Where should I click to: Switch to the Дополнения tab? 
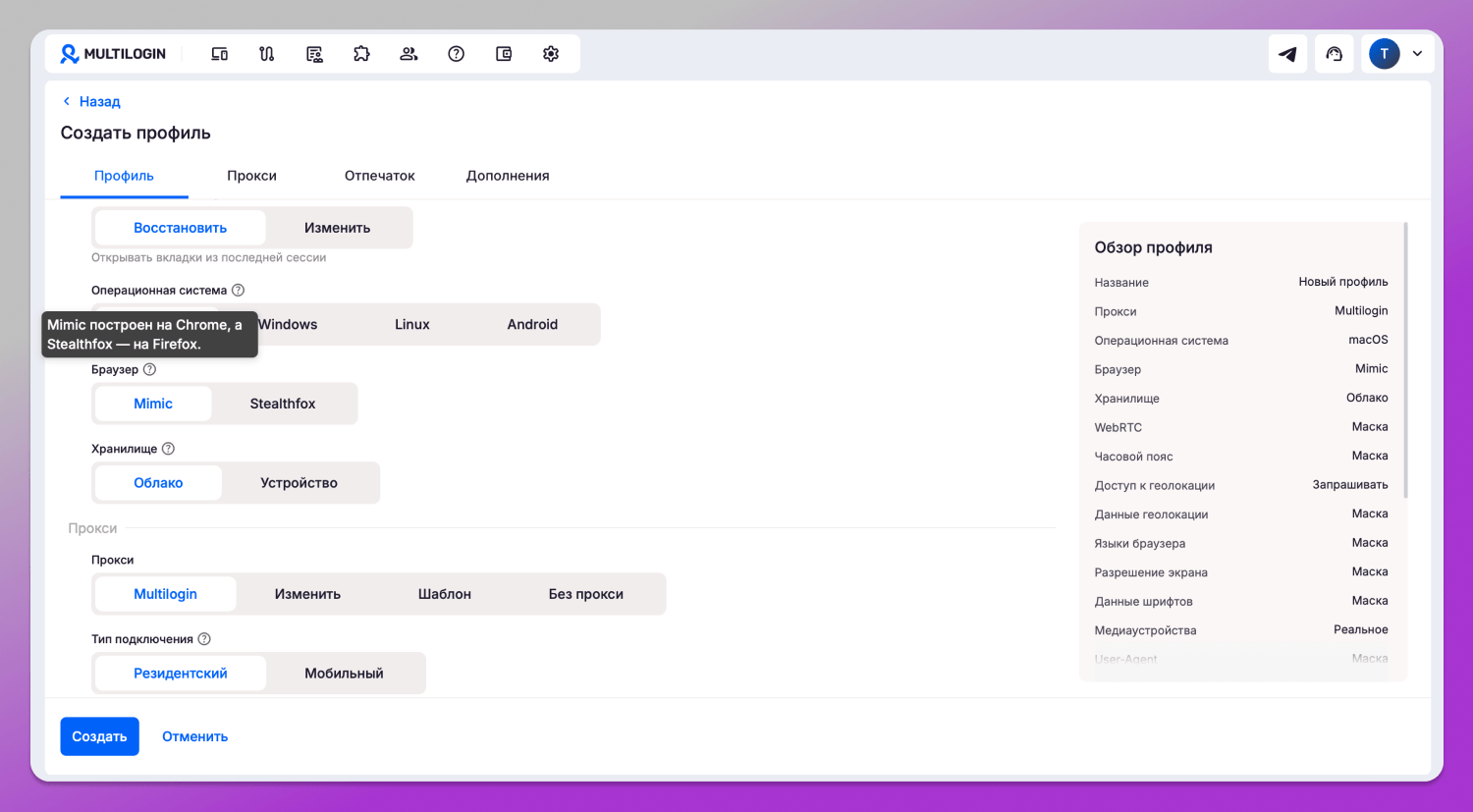click(508, 176)
